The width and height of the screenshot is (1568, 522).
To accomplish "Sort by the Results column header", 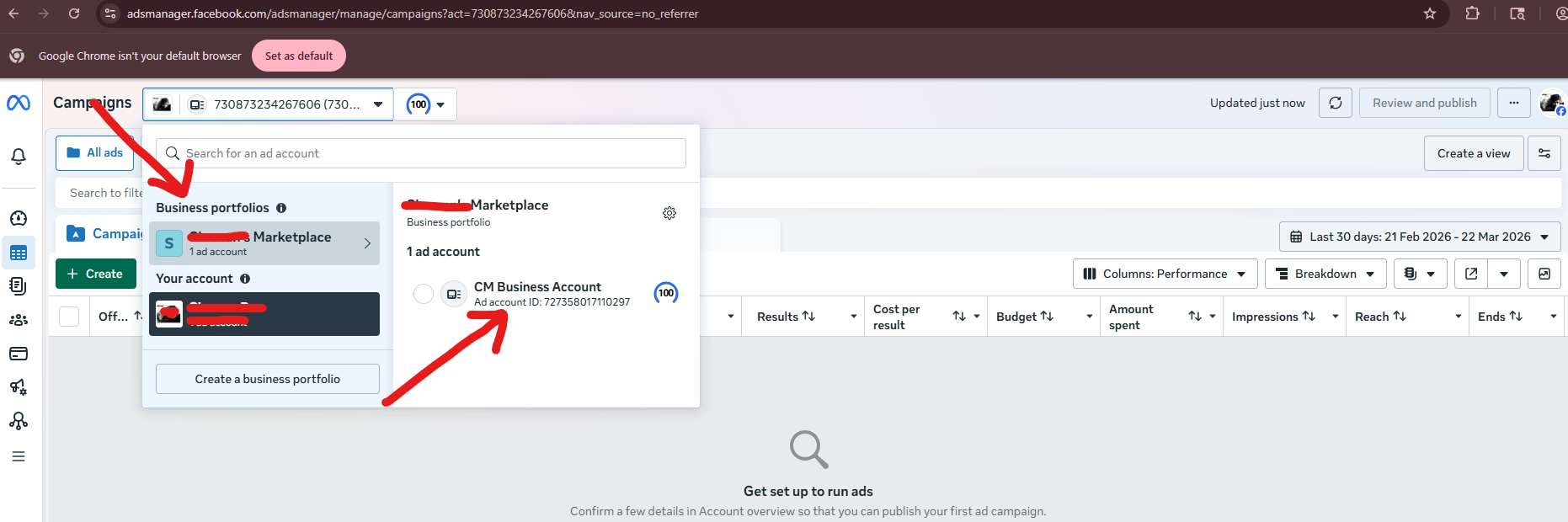I will (786, 317).
